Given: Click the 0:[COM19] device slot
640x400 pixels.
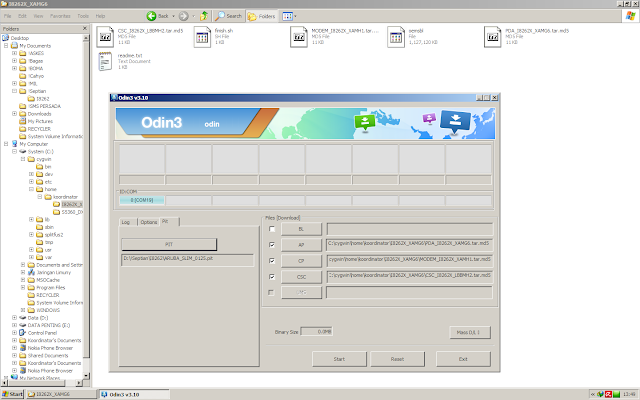Looking at the screenshot, I should (142, 200).
